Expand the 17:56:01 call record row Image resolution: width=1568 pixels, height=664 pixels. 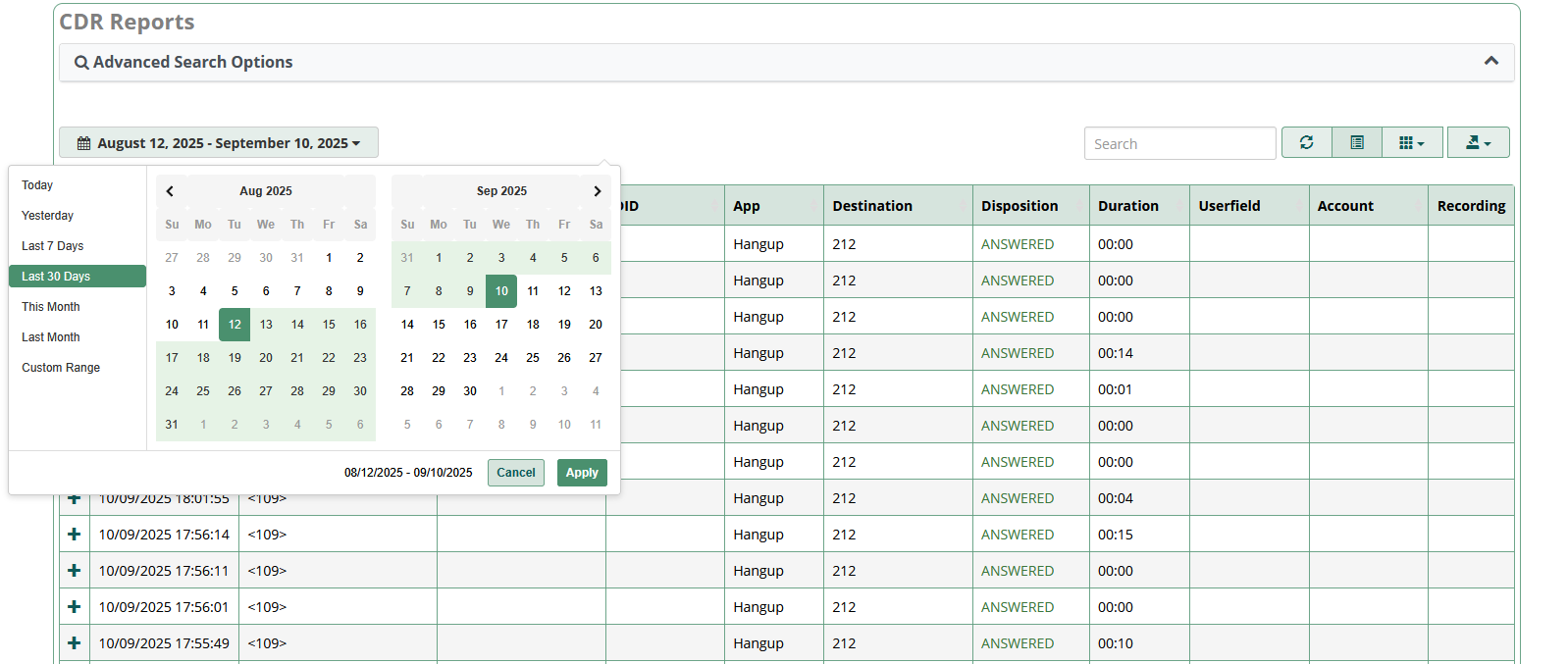[75, 607]
